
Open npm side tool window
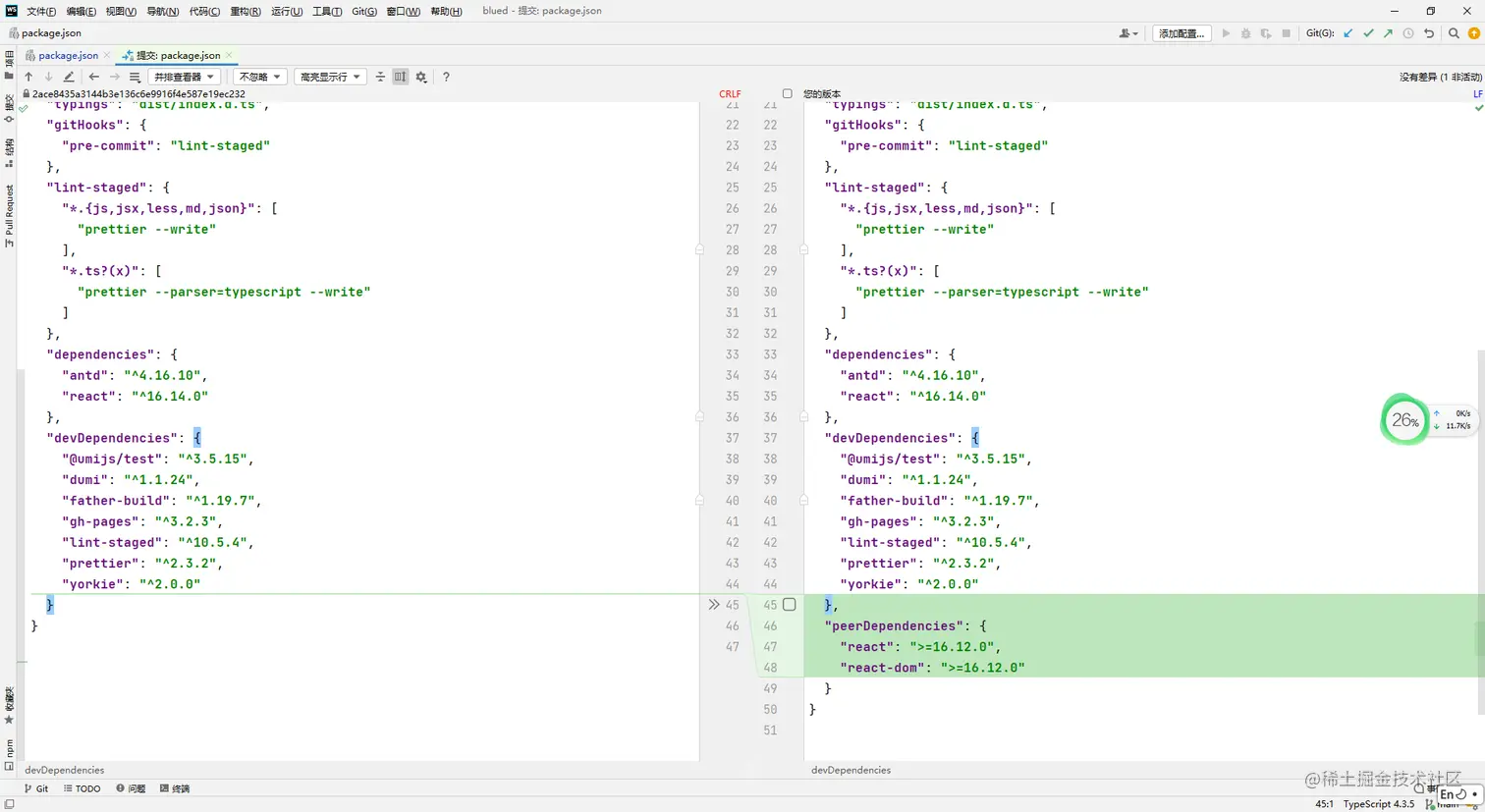point(9,754)
